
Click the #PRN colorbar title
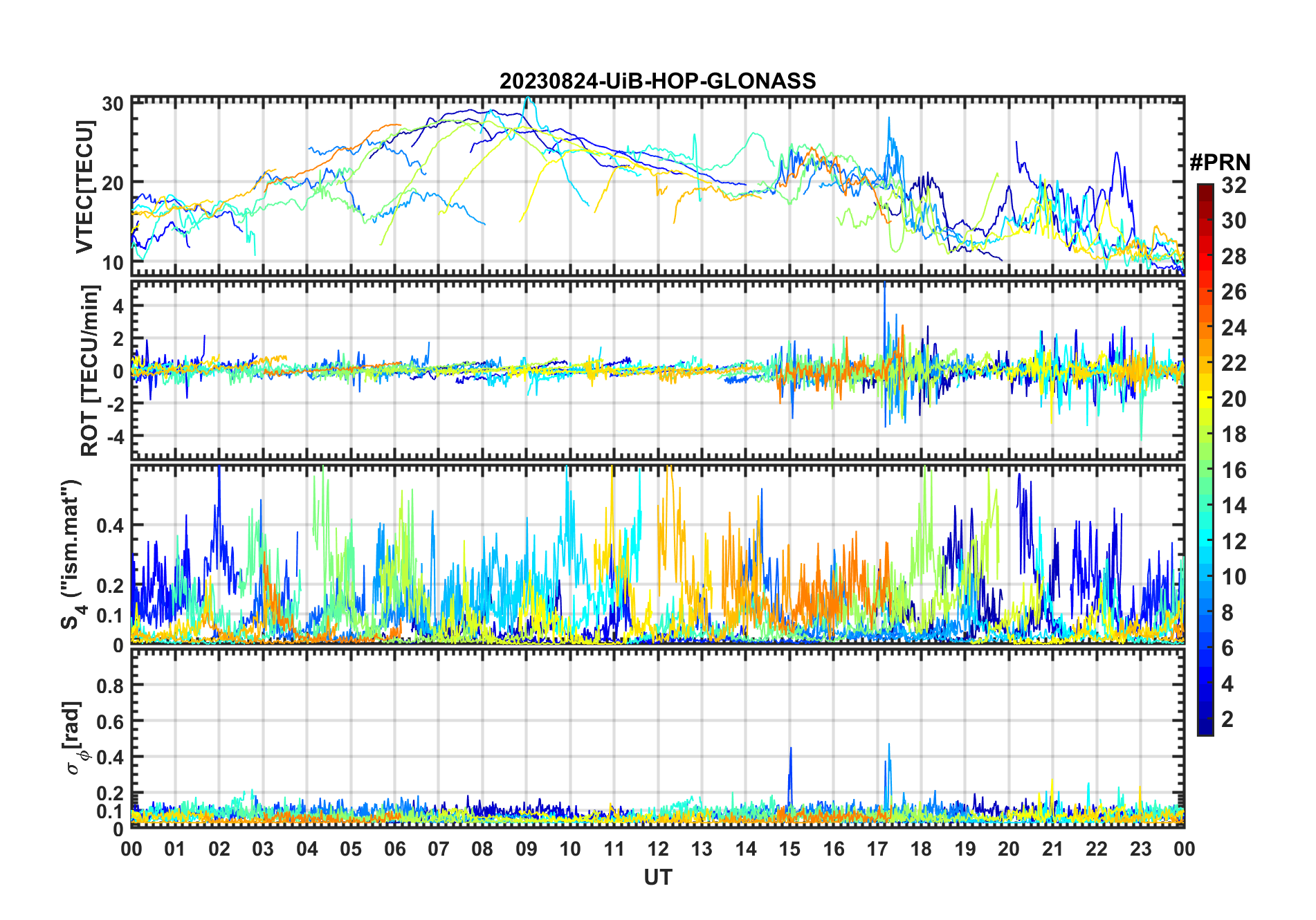(x=1220, y=163)
